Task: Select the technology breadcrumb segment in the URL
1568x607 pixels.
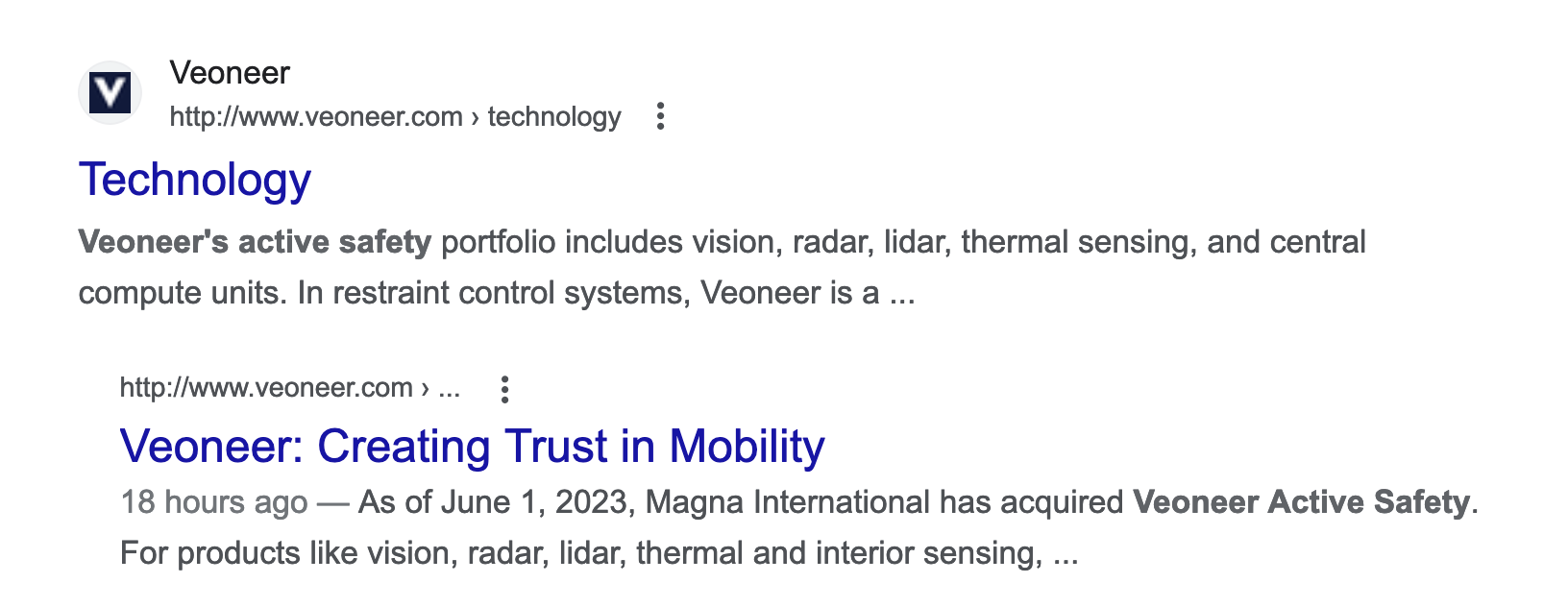Action: tap(554, 117)
